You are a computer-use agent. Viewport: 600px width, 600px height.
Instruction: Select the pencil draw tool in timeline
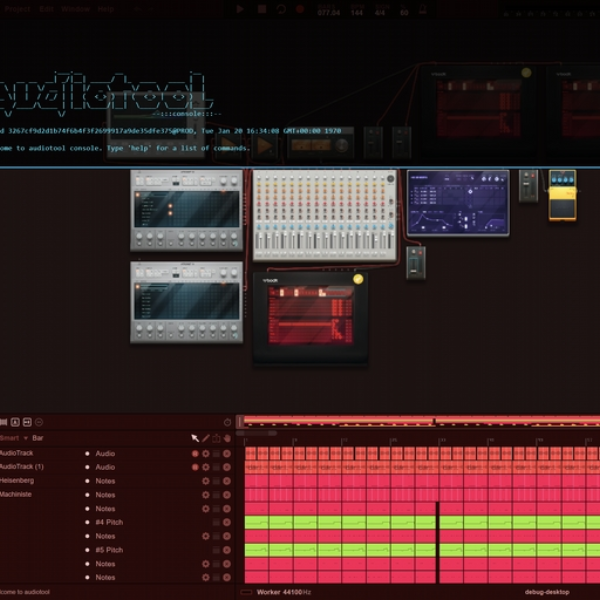click(206, 438)
